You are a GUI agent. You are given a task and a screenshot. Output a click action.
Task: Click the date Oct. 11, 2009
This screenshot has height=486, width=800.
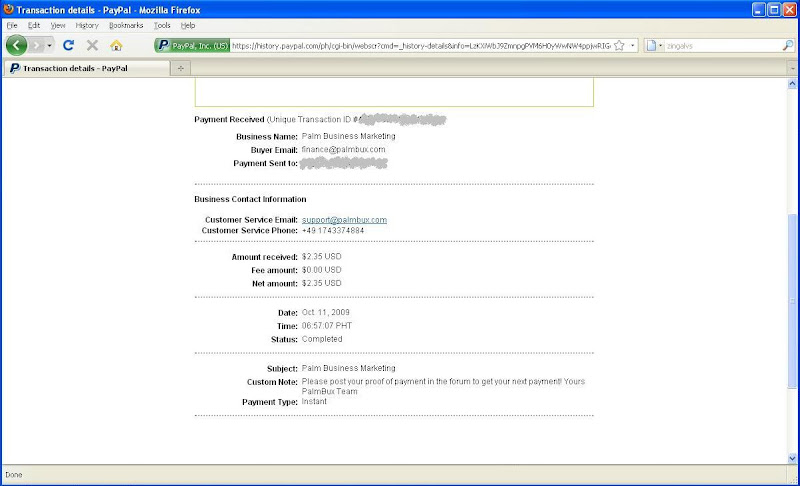326,312
